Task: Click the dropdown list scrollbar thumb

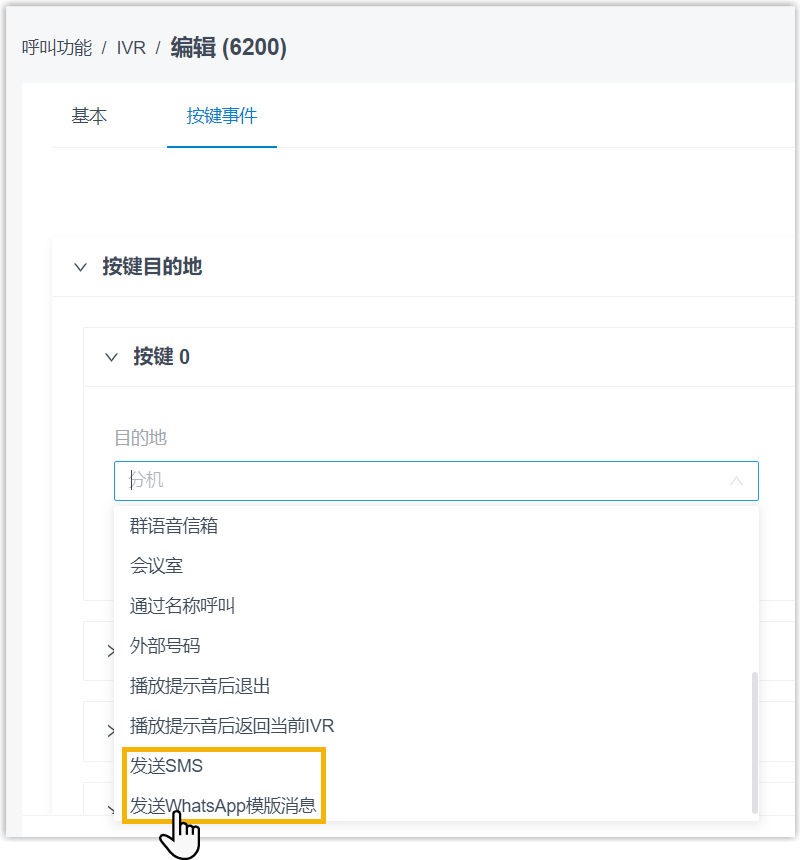Action: pyautogui.click(x=754, y=743)
